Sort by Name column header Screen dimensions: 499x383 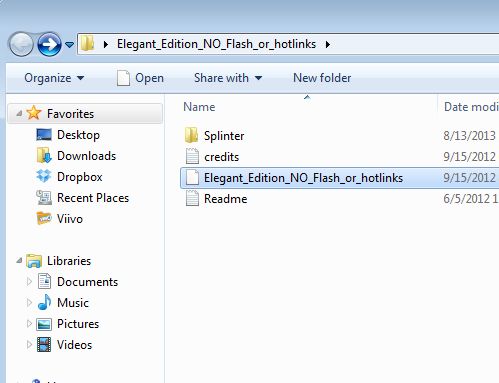199,107
